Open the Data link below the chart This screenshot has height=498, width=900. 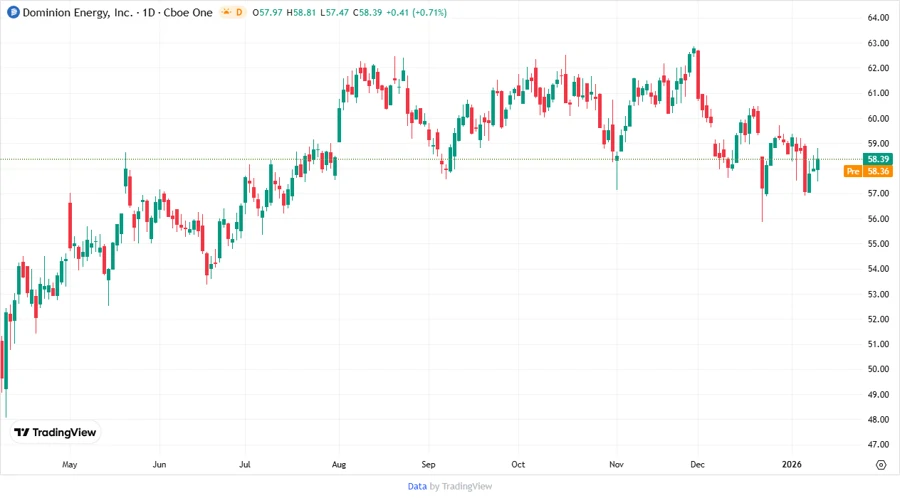click(417, 486)
